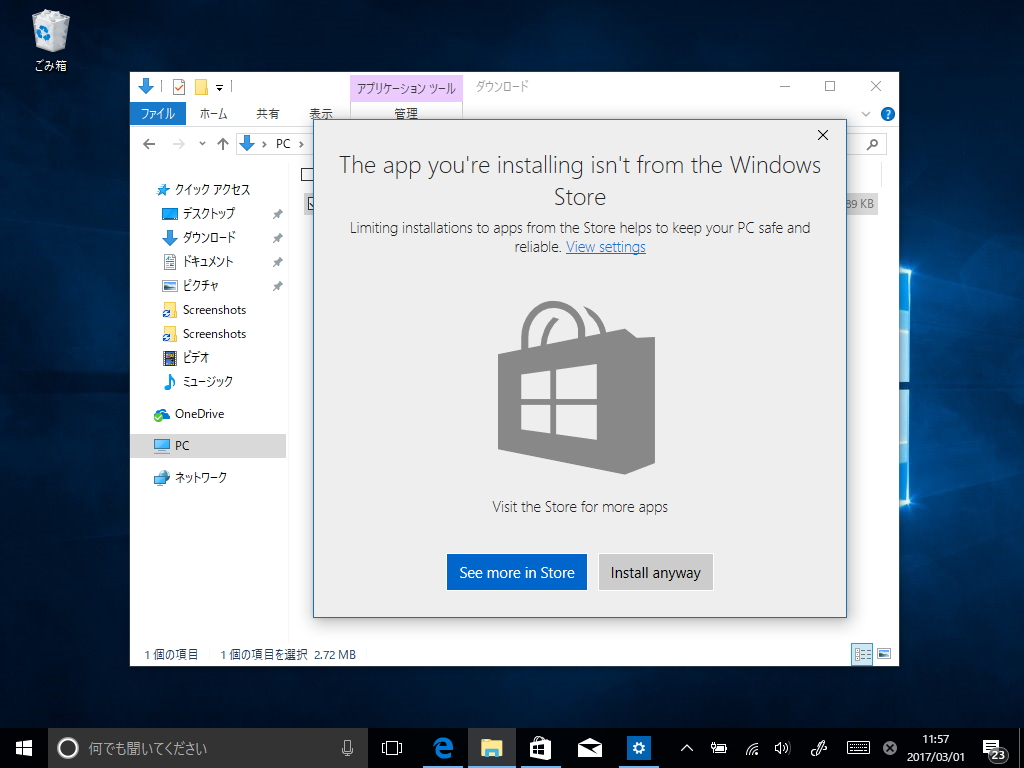Open Windows Store from the taskbar
This screenshot has width=1024, height=768.
540,748
